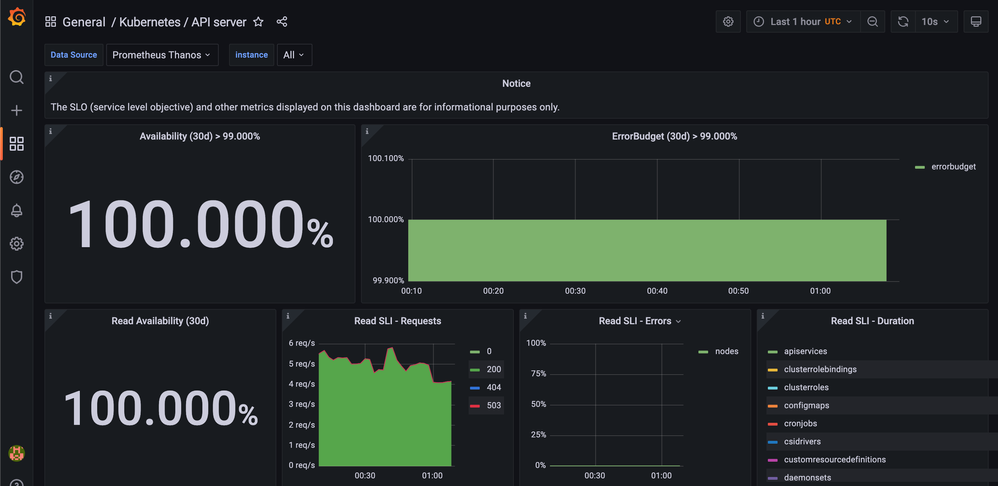Open the Server Admin shield icon
Screen dimensions: 998x486
click(x=17, y=277)
